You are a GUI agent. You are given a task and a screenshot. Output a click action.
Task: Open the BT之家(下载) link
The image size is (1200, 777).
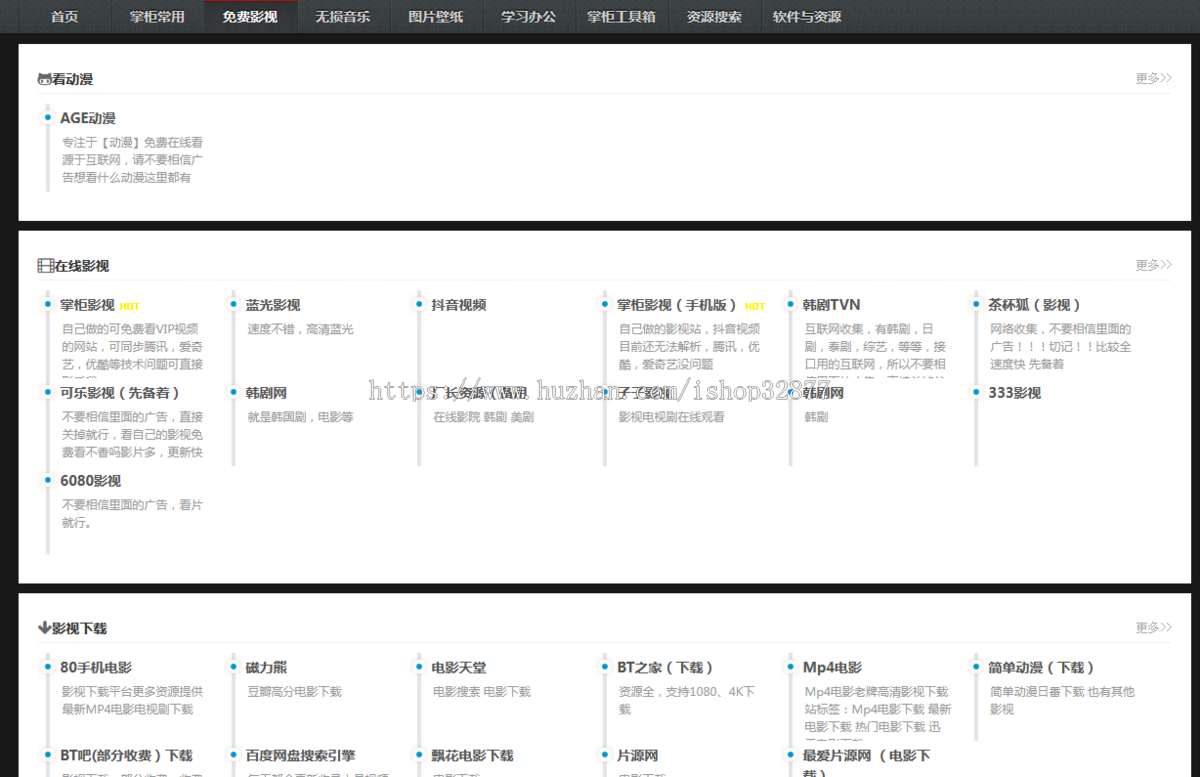(x=666, y=667)
